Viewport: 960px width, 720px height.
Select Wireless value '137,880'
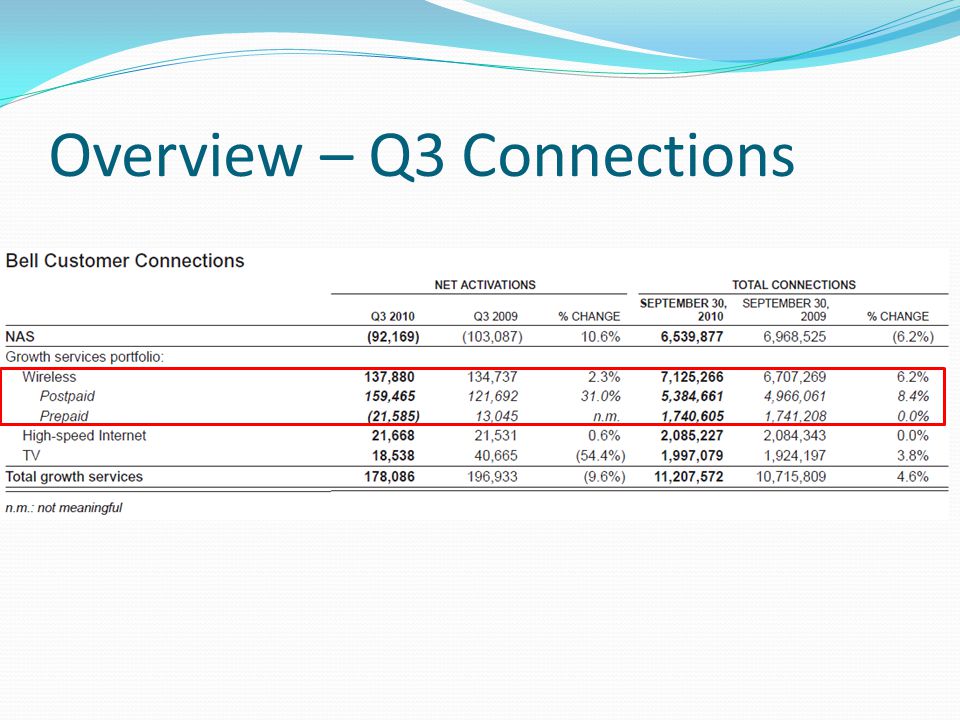click(x=389, y=377)
